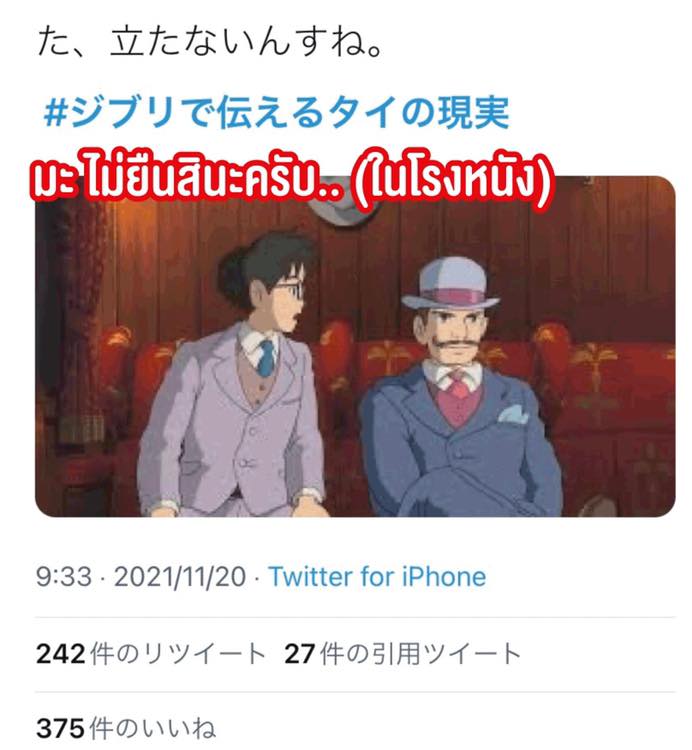Click the light blue pocket square
The width and height of the screenshot is (692, 750).
click(x=514, y=414)
